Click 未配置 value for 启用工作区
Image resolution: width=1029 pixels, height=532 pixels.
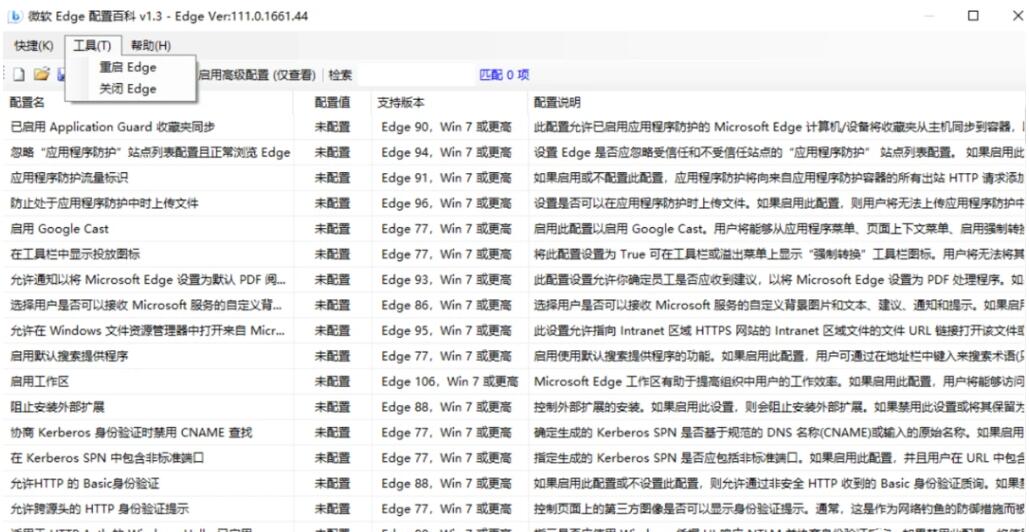pos(332,382)
